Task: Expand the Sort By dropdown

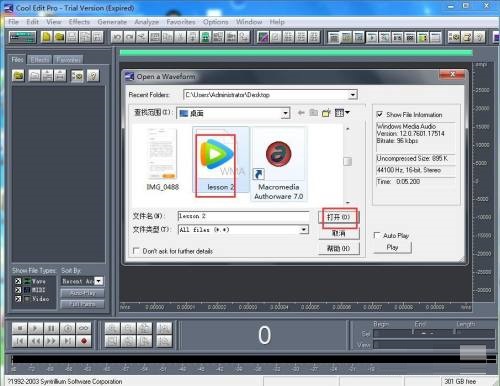Action: [x=99, y=281]
